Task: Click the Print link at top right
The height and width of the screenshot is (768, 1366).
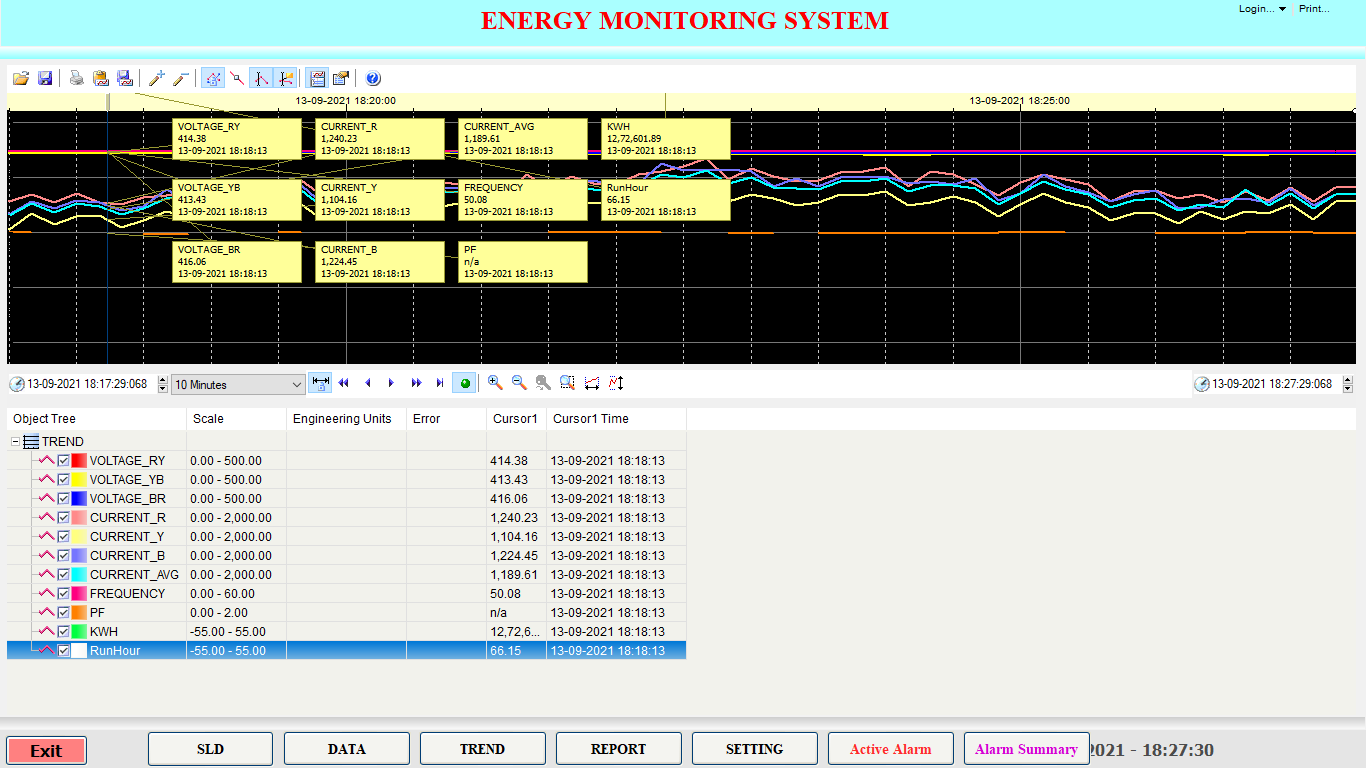Action: (x=1314, y=9)
